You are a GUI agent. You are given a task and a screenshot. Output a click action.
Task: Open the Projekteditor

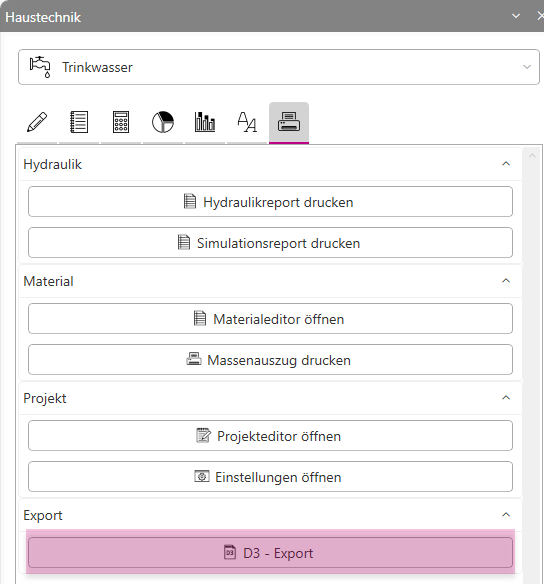coord(270,435)
